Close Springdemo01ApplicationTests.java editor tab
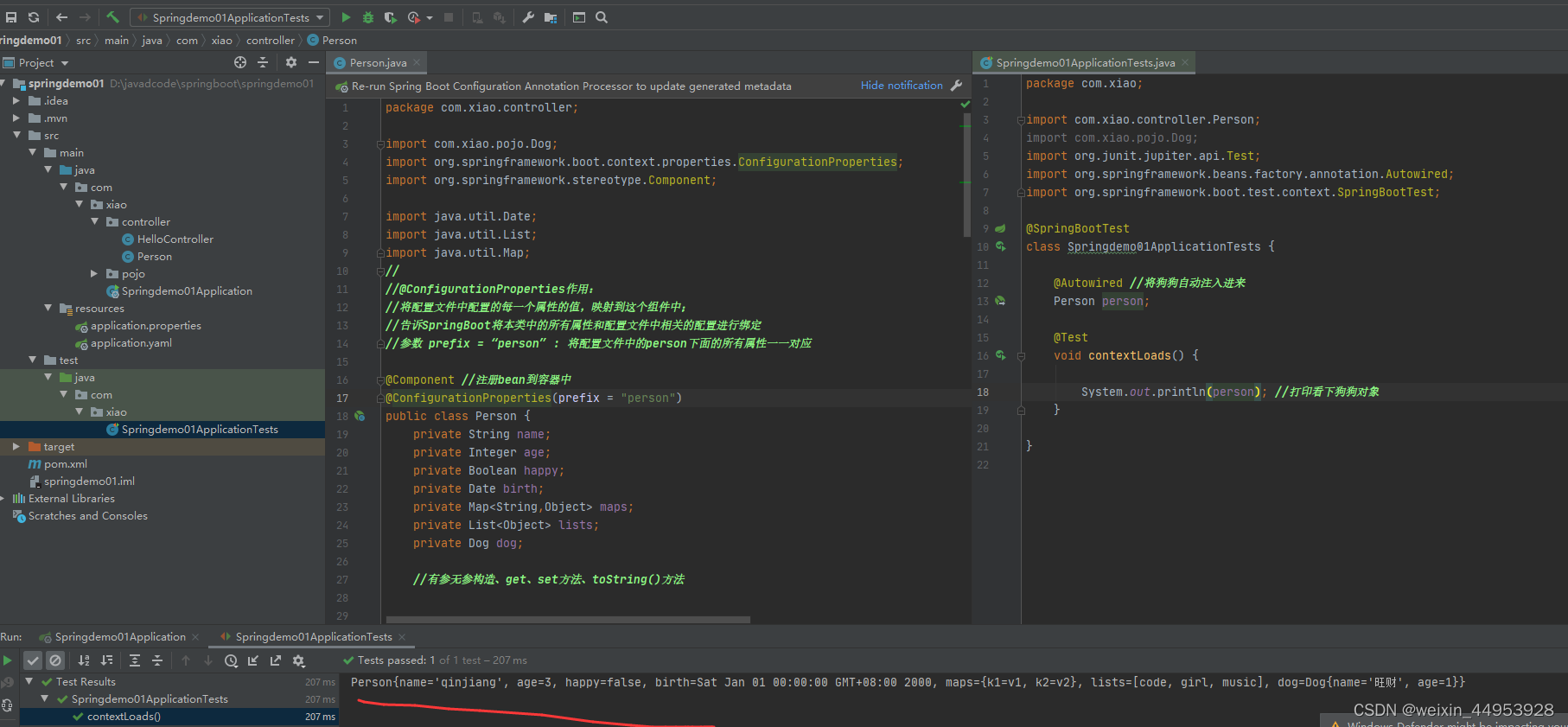Screen dimensions: 1568x727 (1185, 62)
